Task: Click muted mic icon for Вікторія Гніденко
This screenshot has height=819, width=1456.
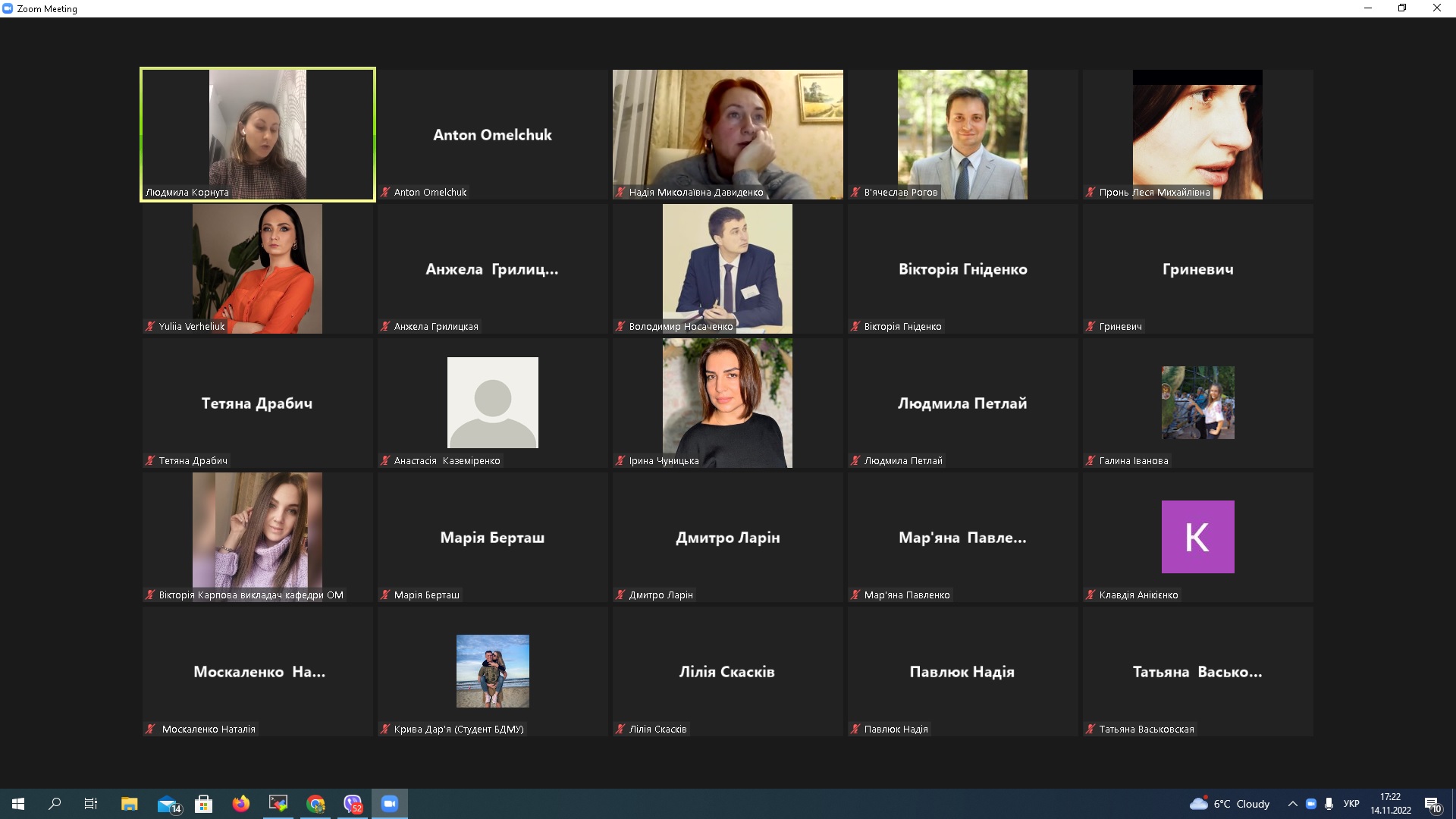Action: 855,327
